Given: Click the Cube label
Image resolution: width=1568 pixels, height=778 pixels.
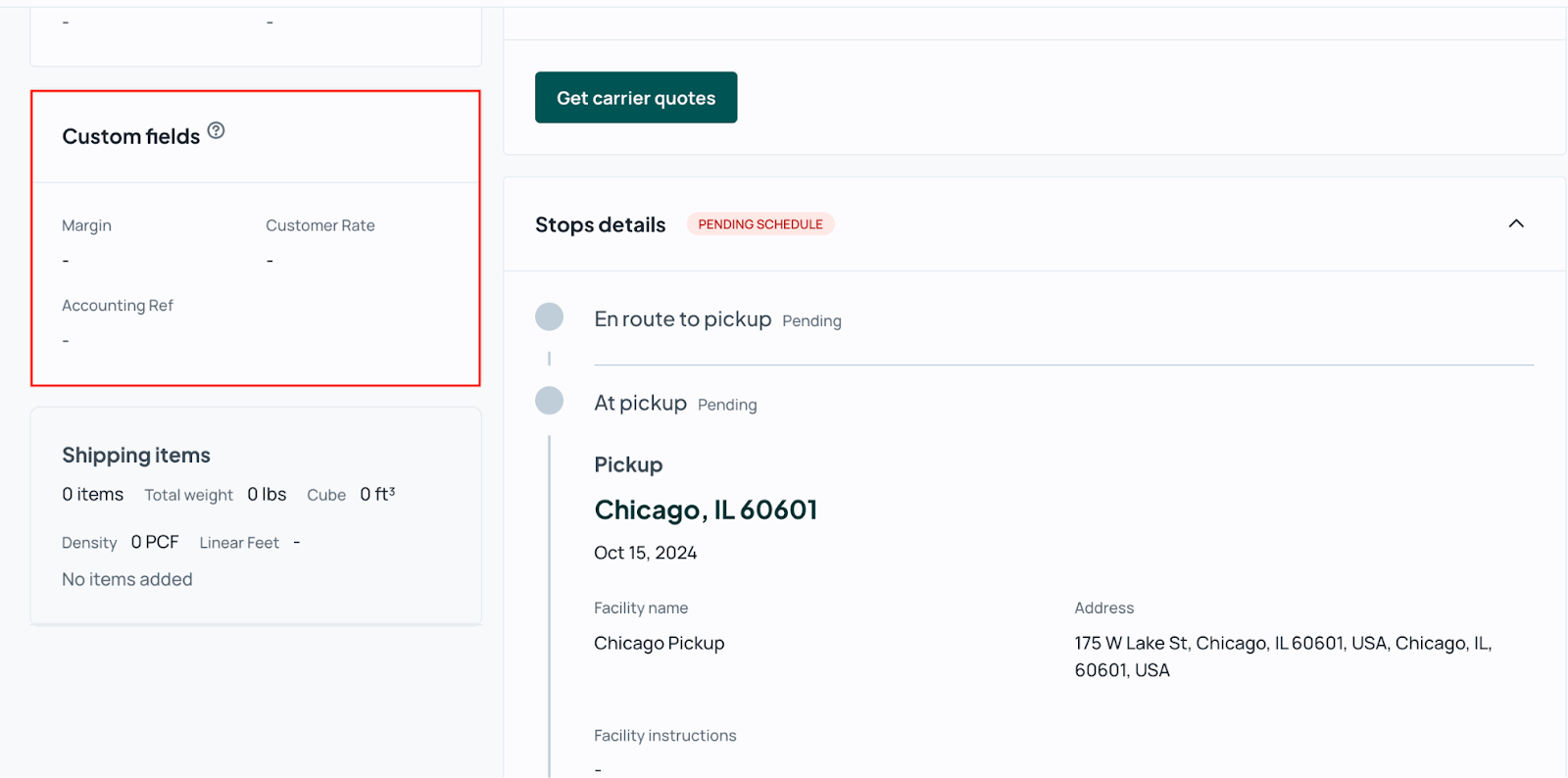Looking at the screenshot, I should [x=326, y=496].
